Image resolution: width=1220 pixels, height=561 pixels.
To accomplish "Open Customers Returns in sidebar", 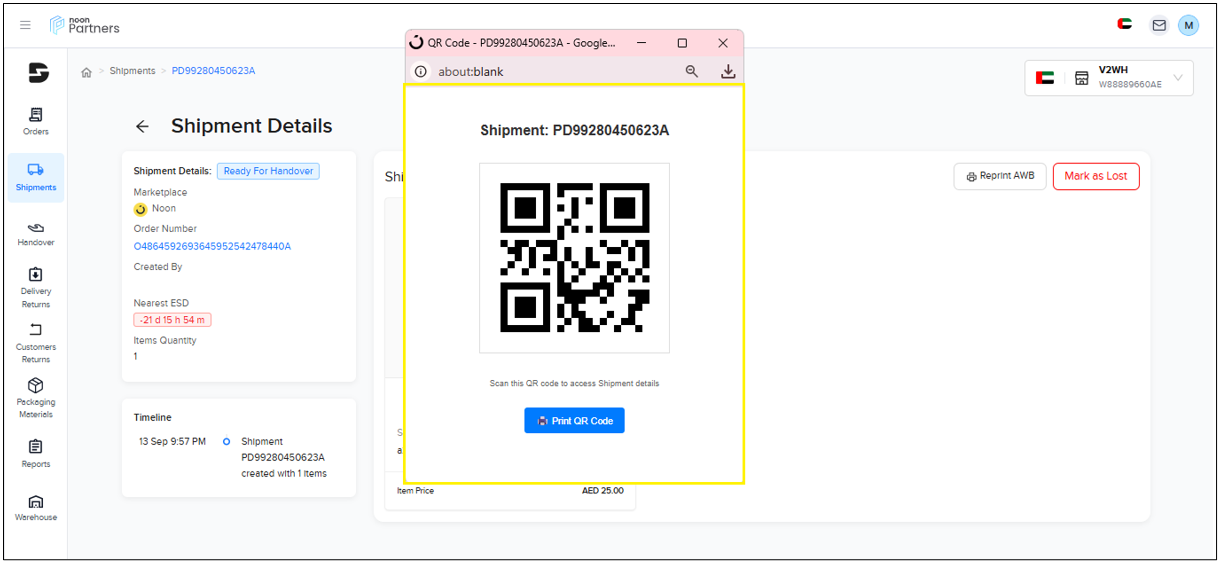I will 36,343.
